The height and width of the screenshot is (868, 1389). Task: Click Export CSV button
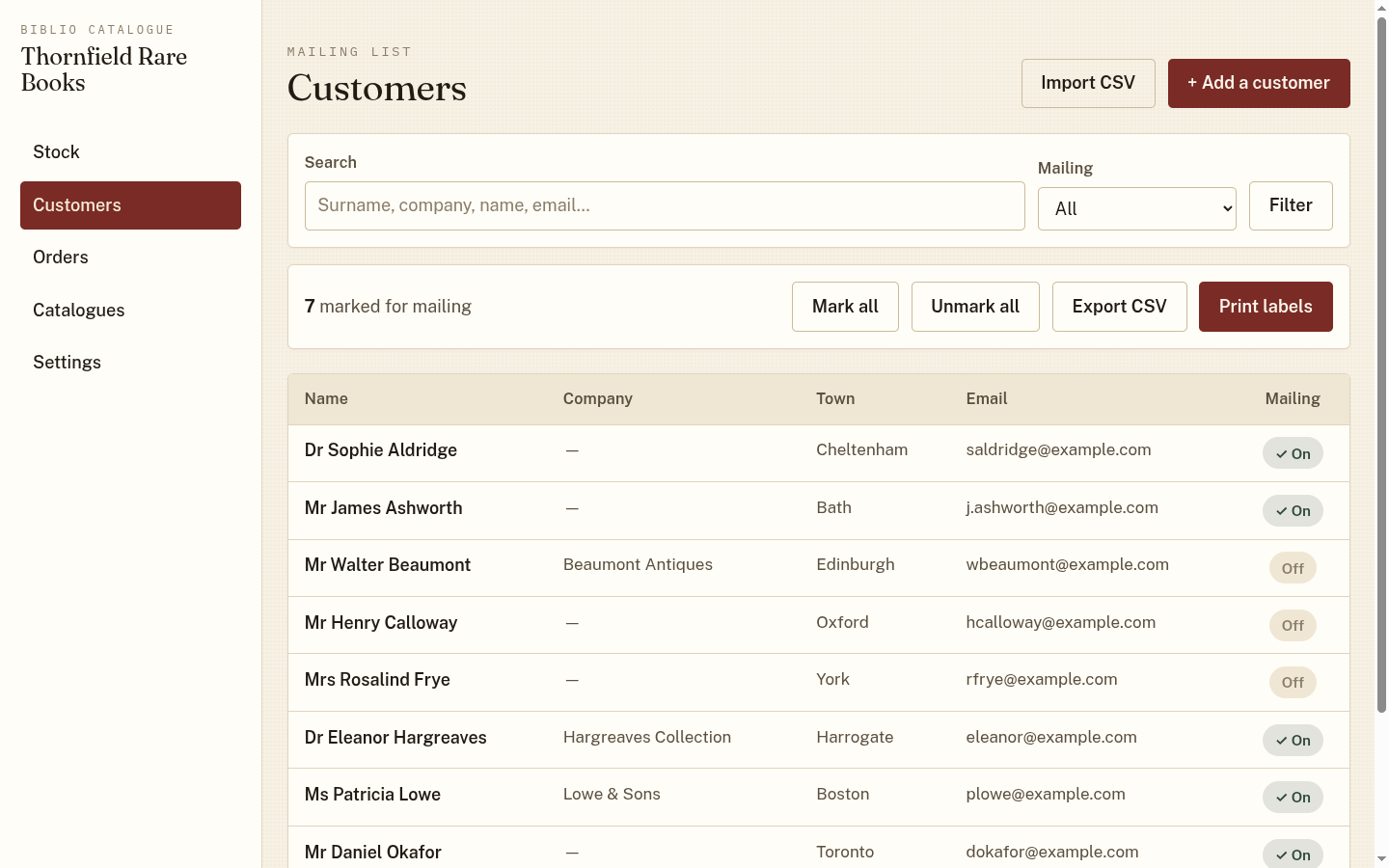coord(1119,307)
